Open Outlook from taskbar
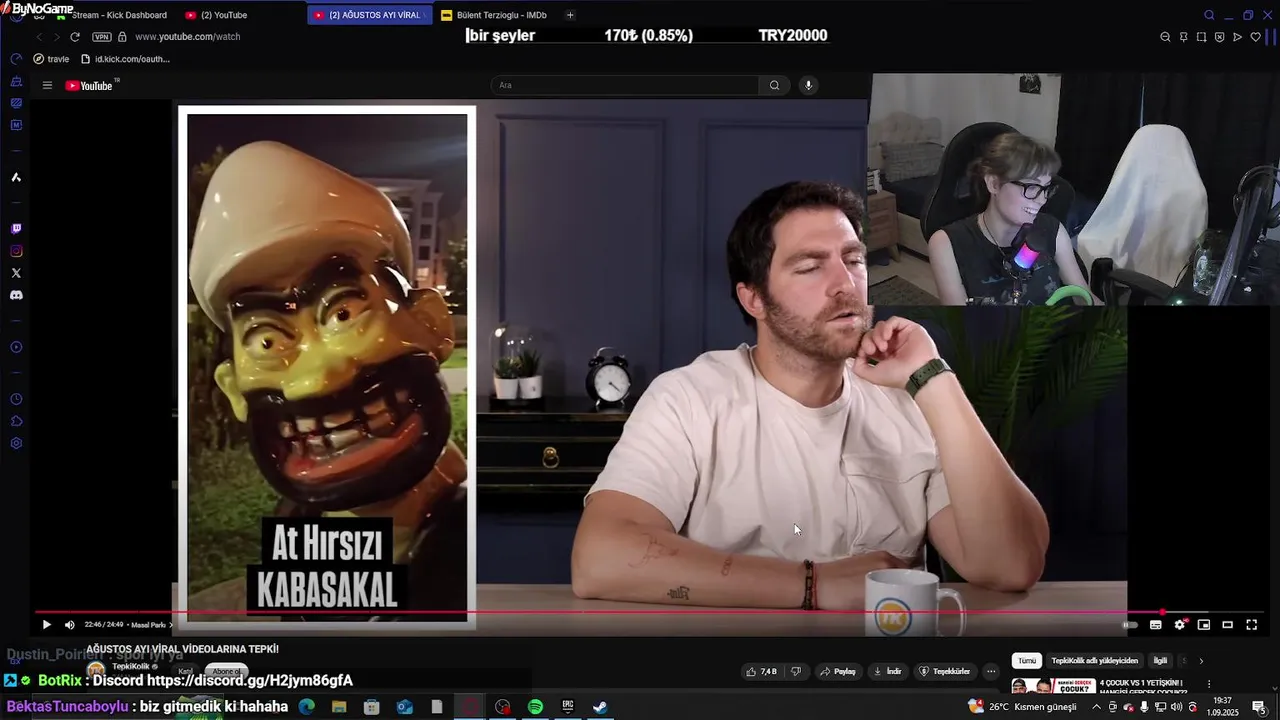The image size is (1280, 720). pos(404,707)
